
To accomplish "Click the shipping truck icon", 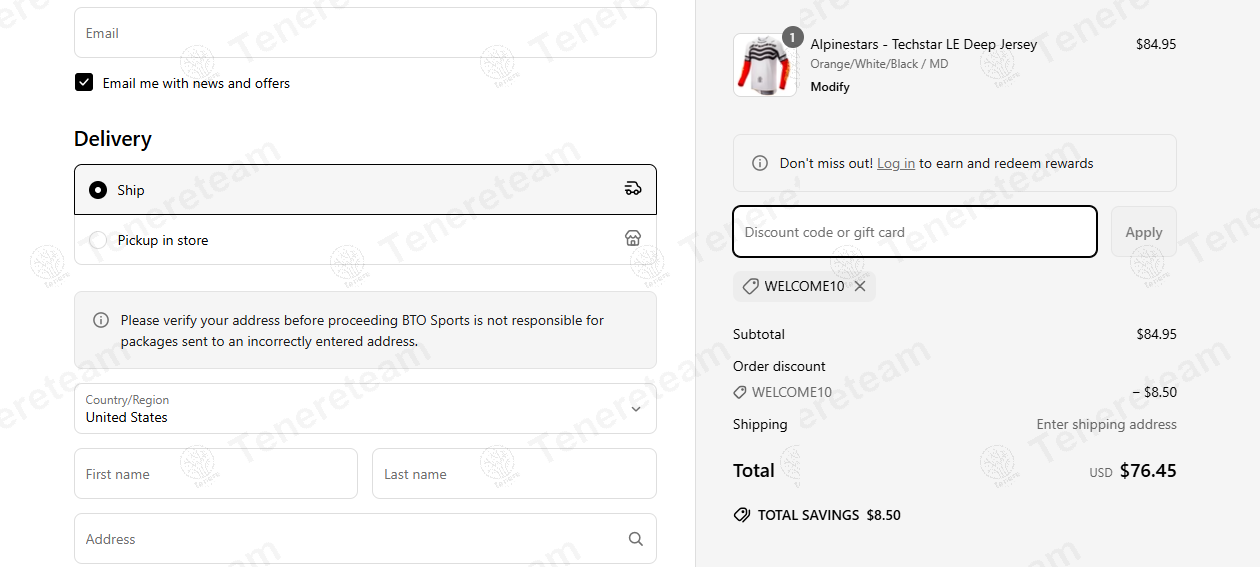I will (x=632, y=189).
